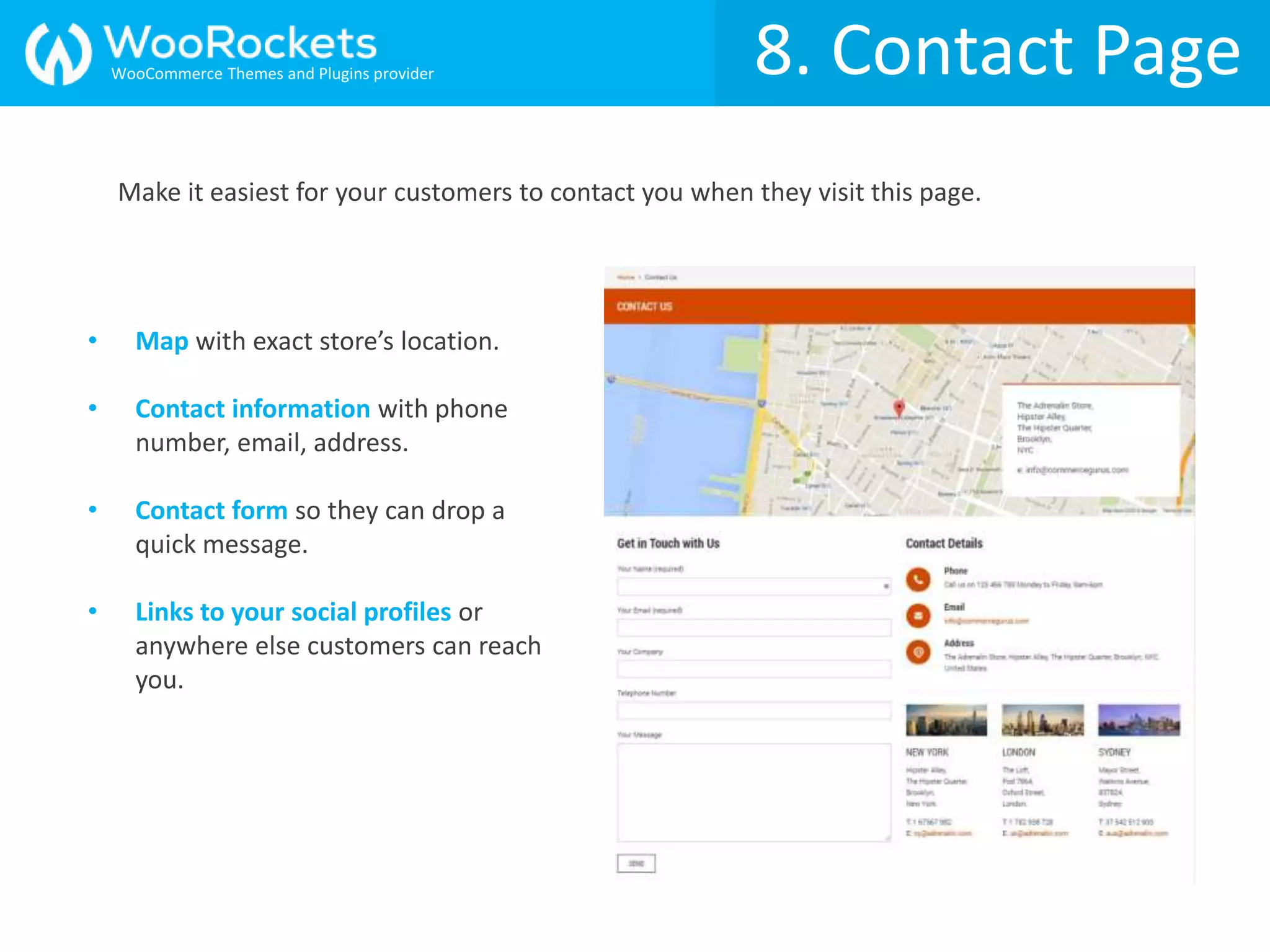Click the New York office email link

[x=943, y=834]
